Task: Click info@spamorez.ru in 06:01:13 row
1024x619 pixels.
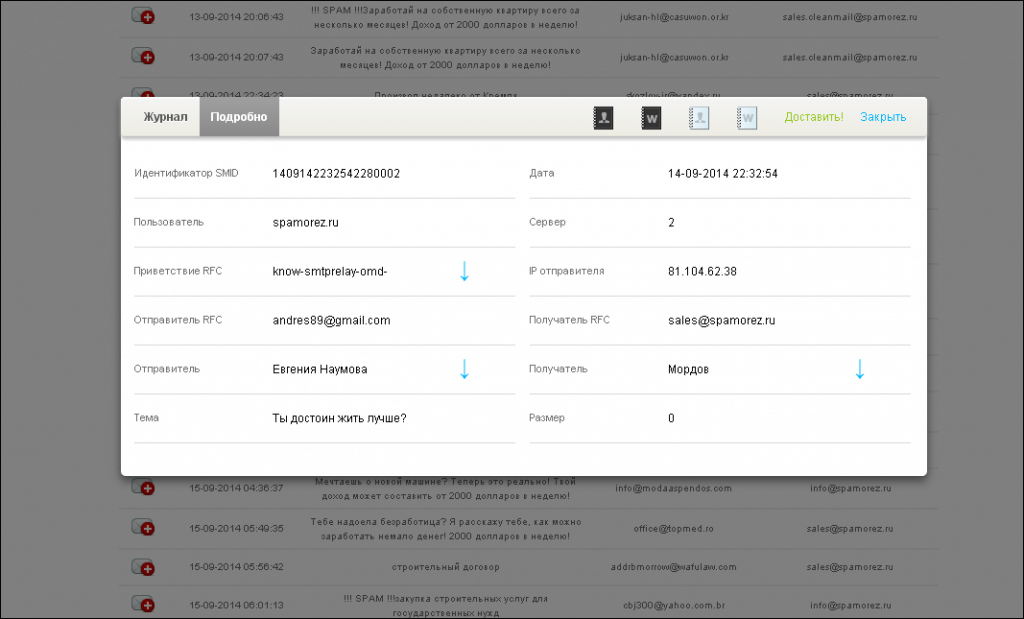Action: 850,606
